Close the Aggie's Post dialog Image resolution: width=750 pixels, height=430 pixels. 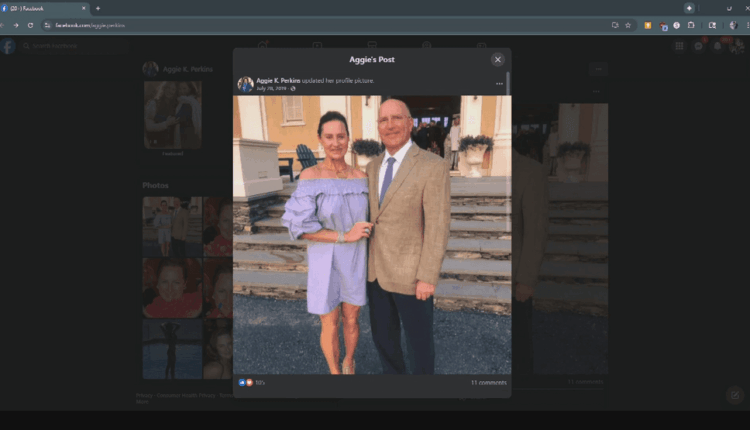pyautogui.click(x=497, y=60)
